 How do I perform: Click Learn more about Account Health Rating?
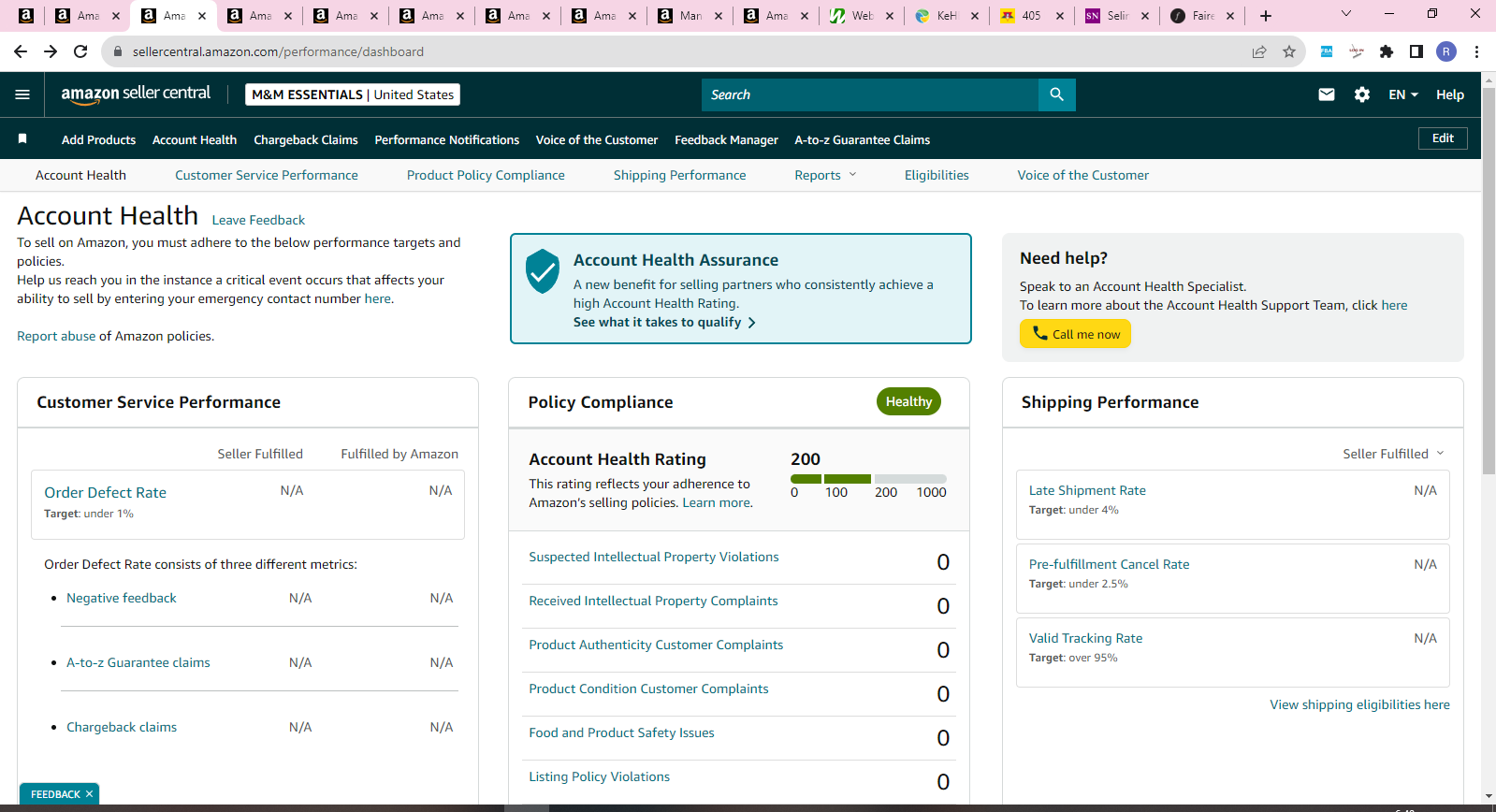[717, 502]
